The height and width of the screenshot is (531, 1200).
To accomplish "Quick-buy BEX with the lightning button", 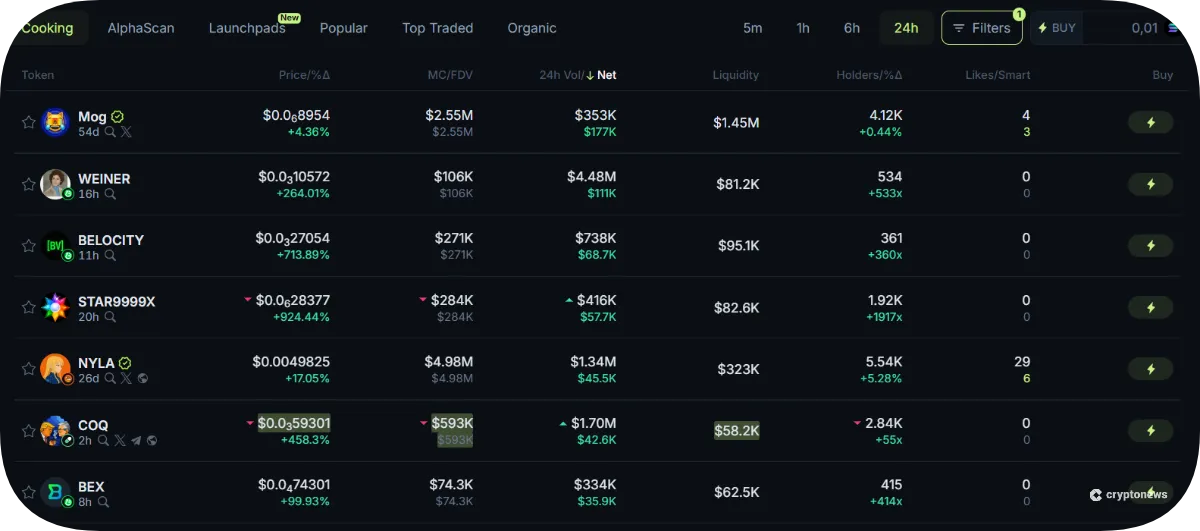I will pyautogui.click(x=1150, y=492).
